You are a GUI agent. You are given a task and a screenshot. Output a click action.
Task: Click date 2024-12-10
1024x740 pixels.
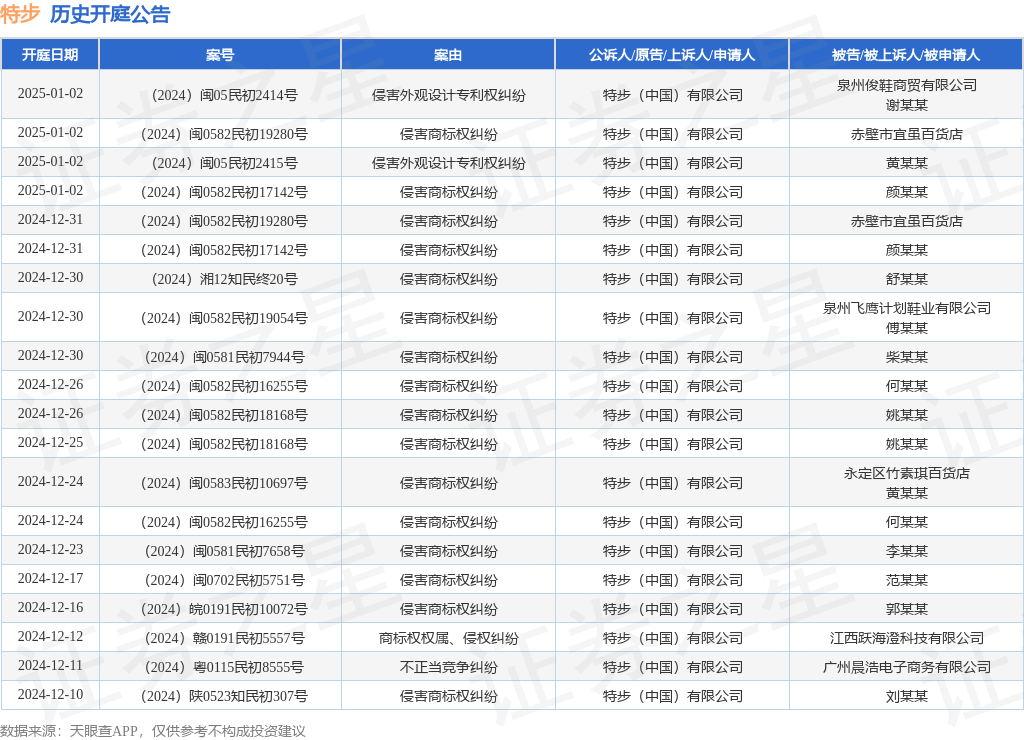pos(50,694)
